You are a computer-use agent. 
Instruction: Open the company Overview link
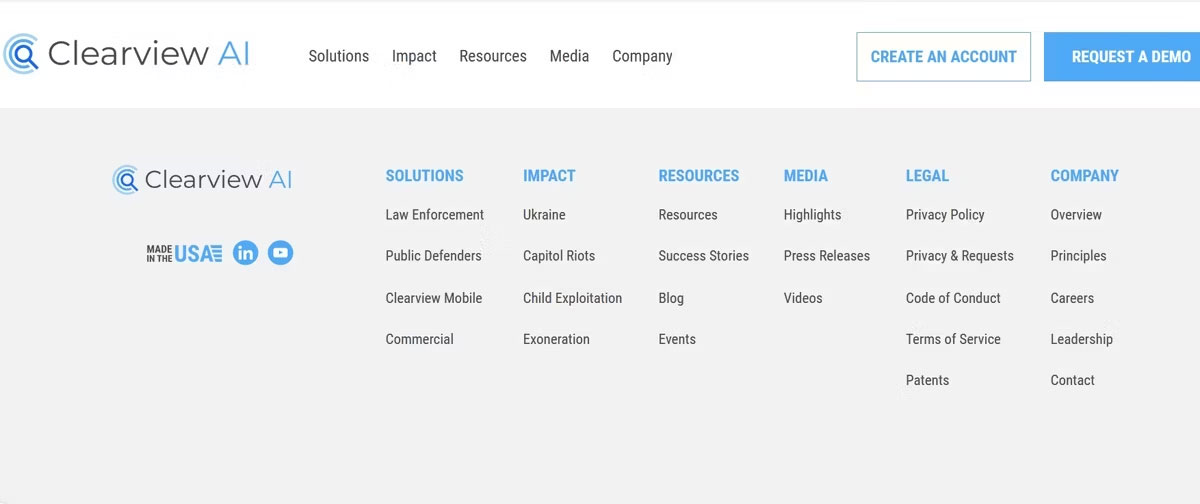(x=1076, y=215)
